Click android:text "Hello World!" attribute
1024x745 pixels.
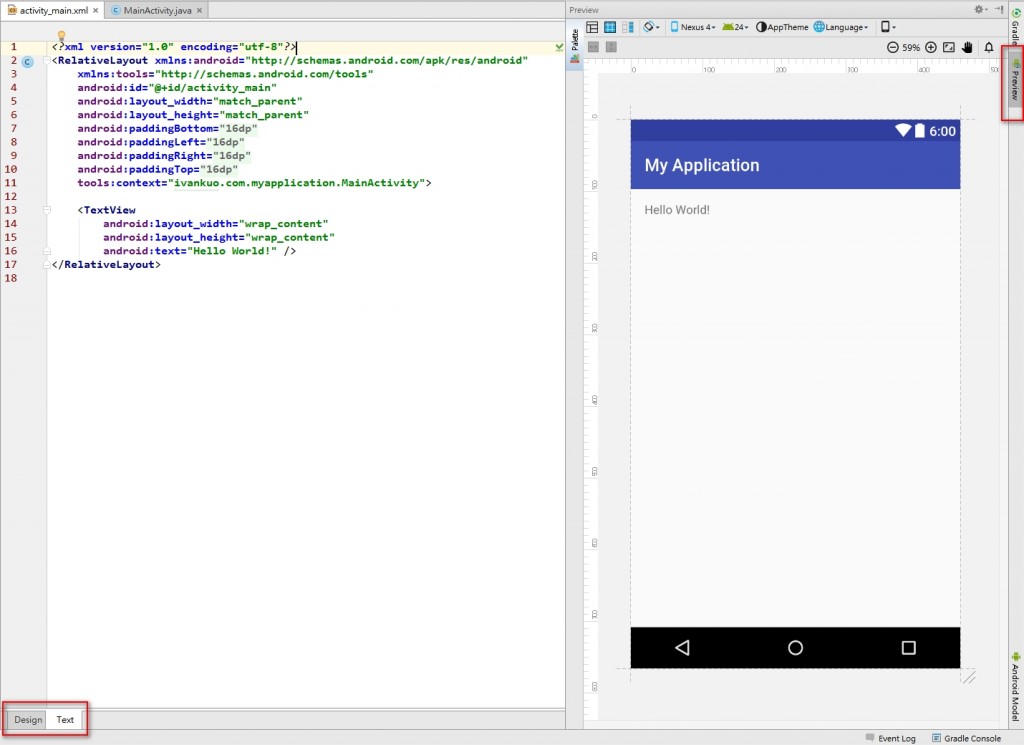(x=190, y=251)
